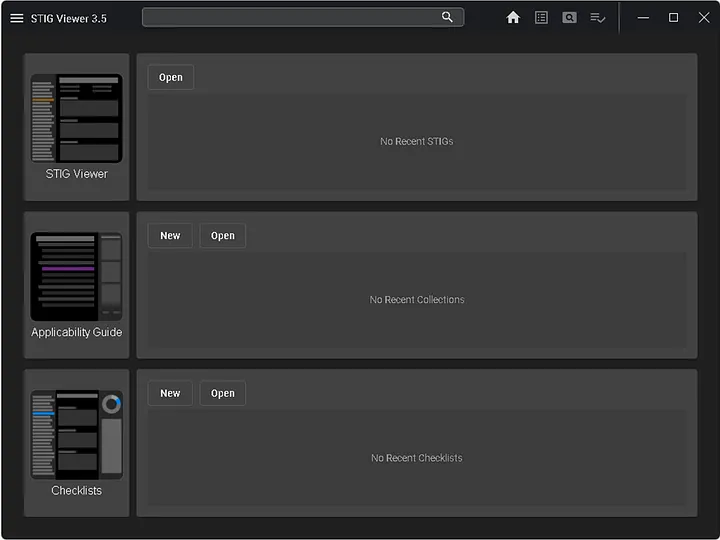Screen dimensions: 720x540
Task: Select the Applicability Guide thumbnail card
Action: click(77, 285)
